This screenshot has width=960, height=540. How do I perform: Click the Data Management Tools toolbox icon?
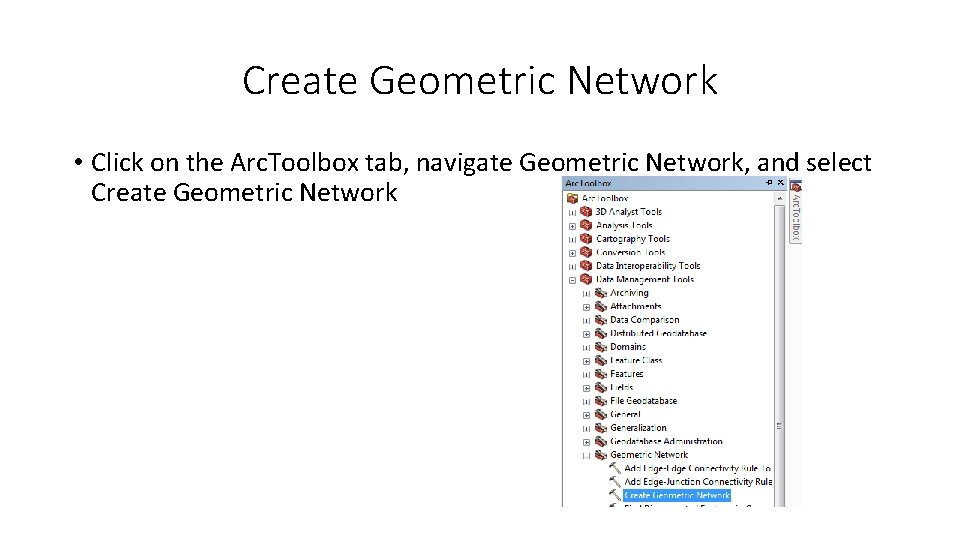[x=587, y=279]
